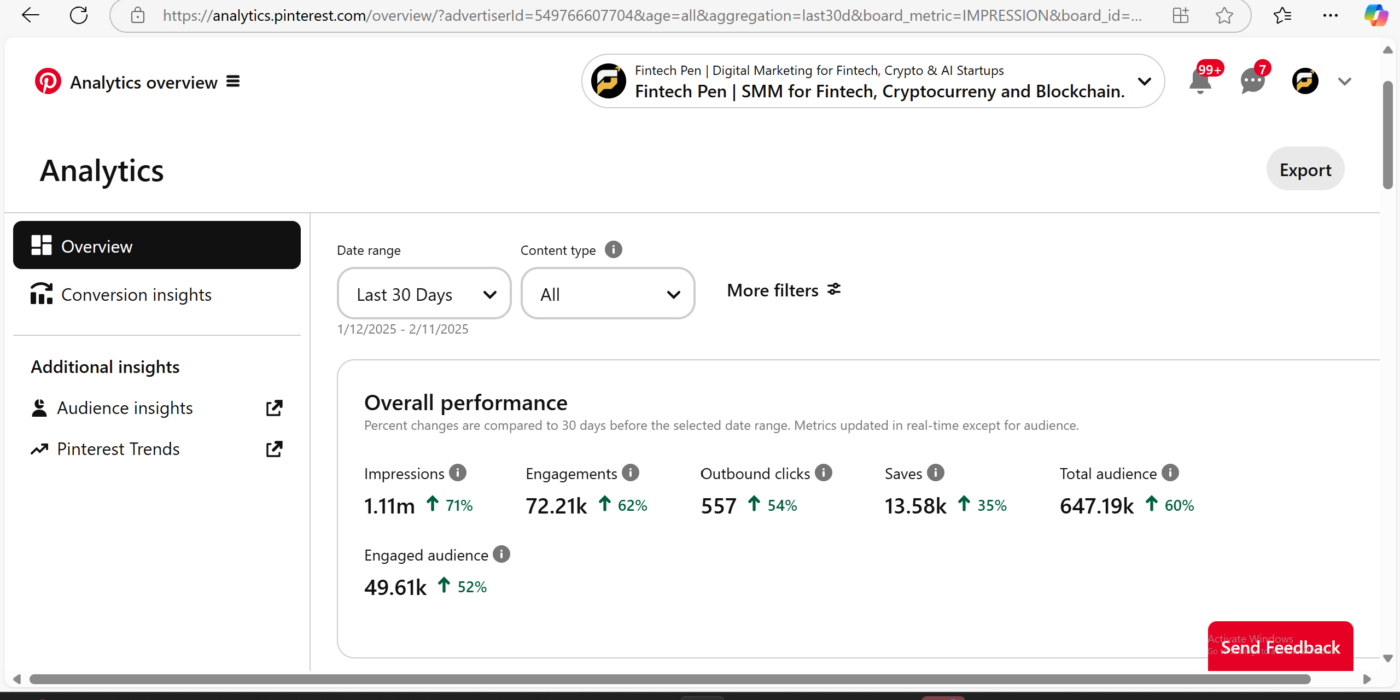Open notifications bell with 99+ badge
Viewport: 1400px width, 700px height.
(1201, 81)
